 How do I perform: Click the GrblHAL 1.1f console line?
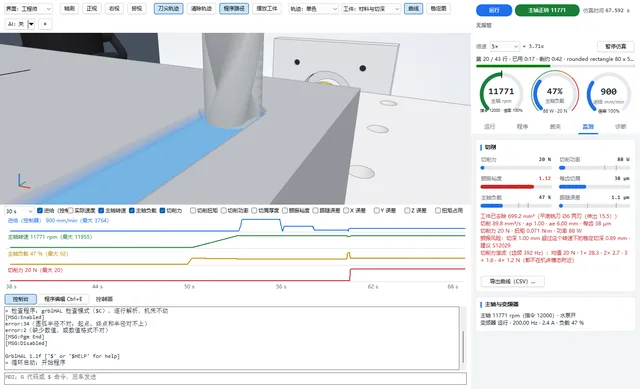point(62,356)
